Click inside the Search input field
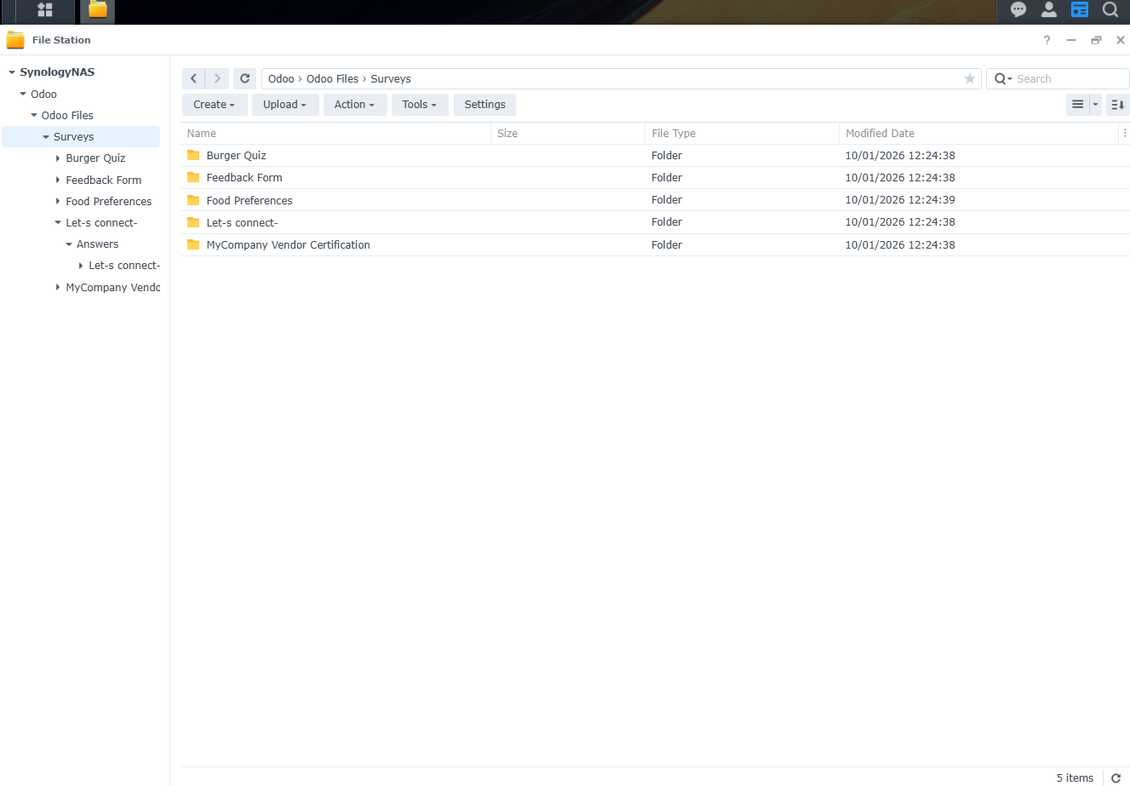 pyautogui.click(x=1070, y=79)
